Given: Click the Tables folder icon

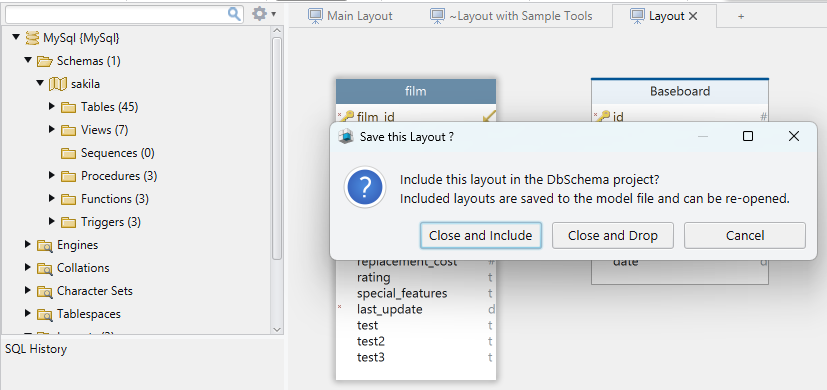Looking at the screenshot, I should [x=69, y=107].
